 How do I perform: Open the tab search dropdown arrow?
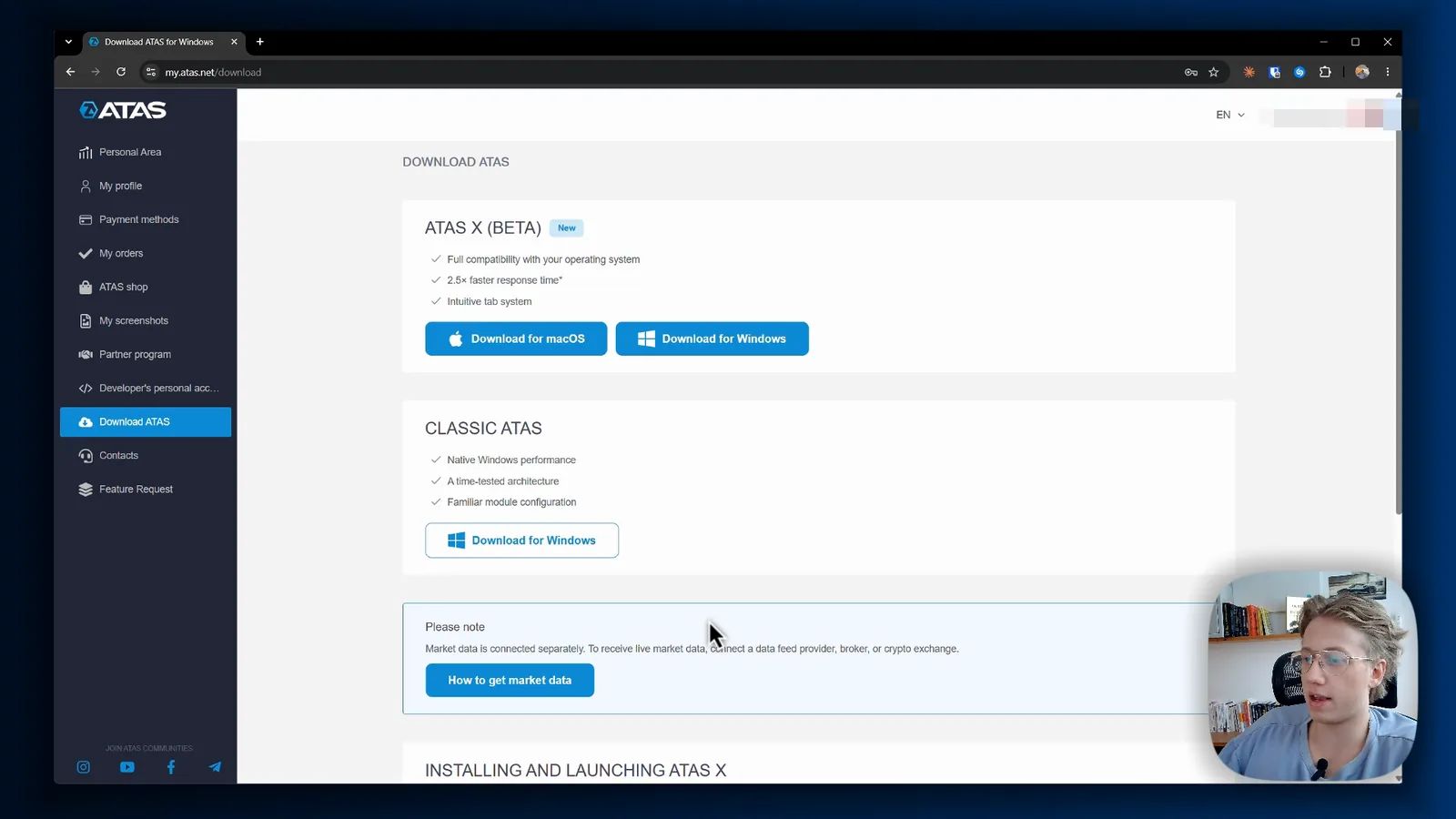point(68,42)
